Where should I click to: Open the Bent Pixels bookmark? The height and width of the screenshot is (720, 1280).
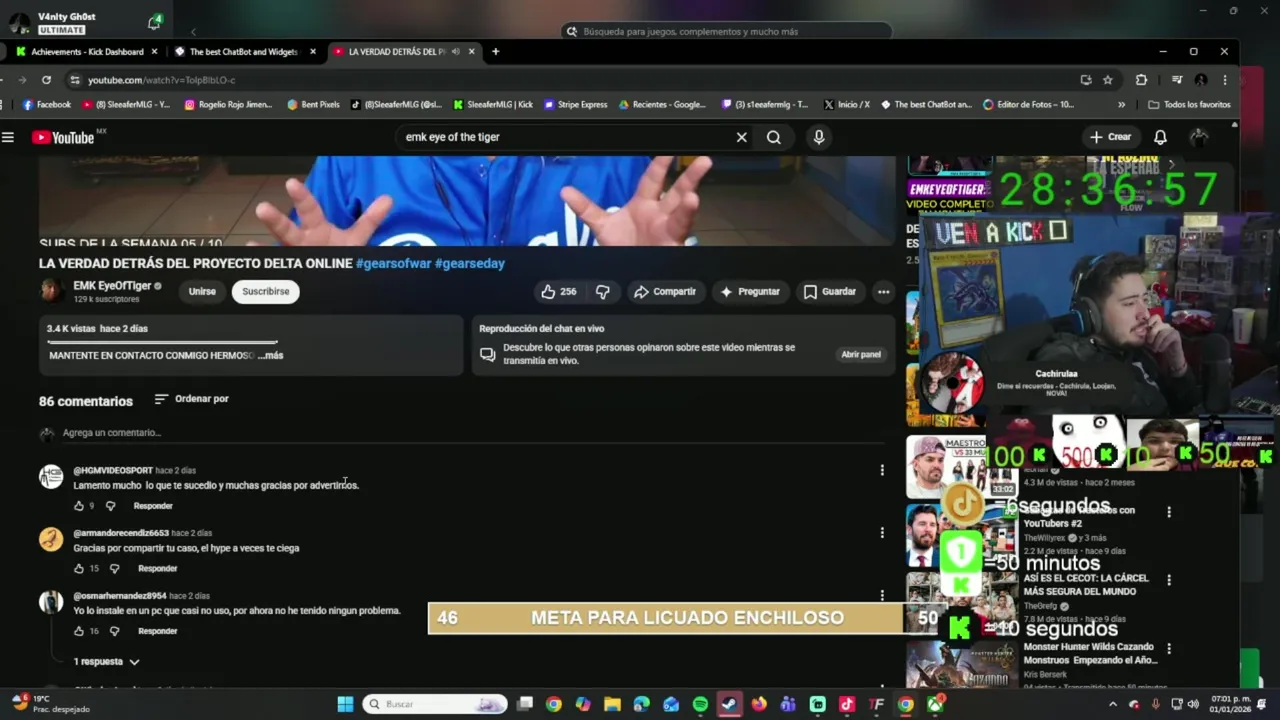(x=313, y=104)
